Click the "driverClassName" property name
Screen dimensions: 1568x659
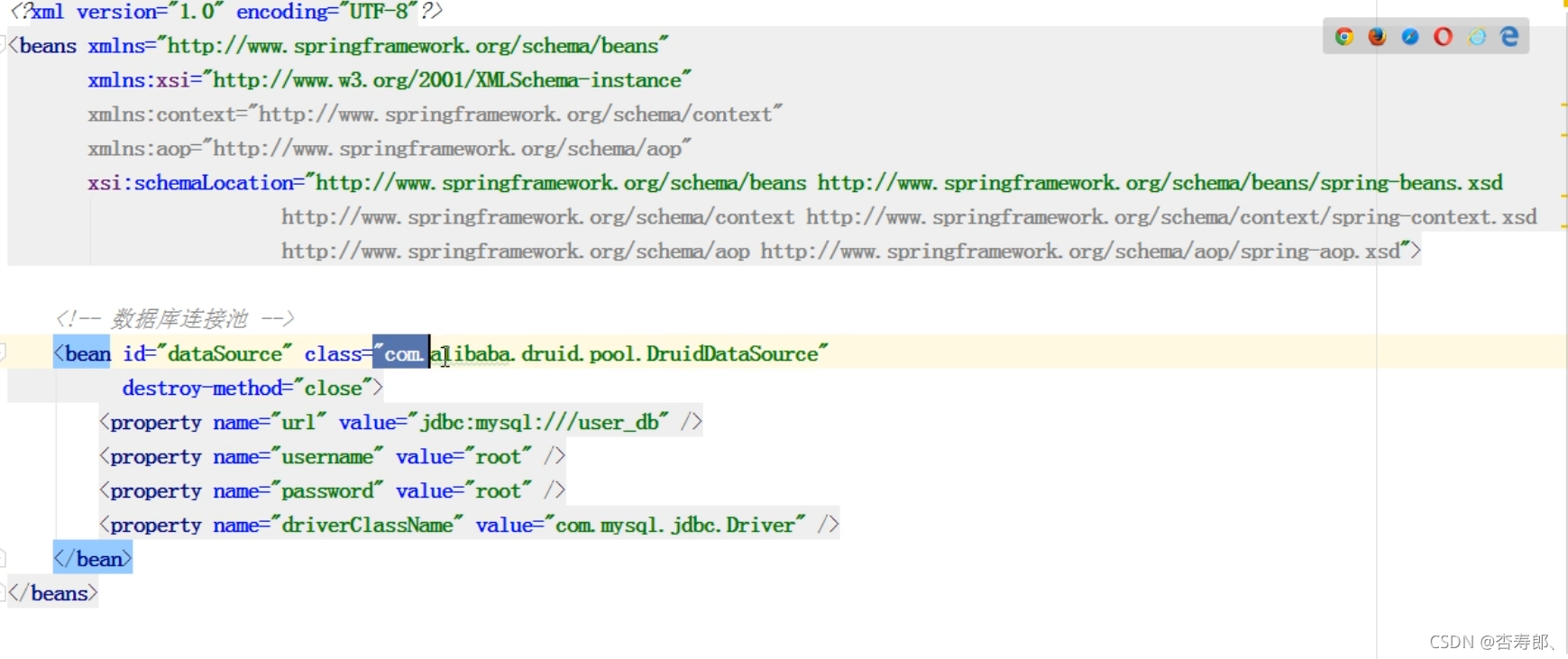tap(367, 525)
